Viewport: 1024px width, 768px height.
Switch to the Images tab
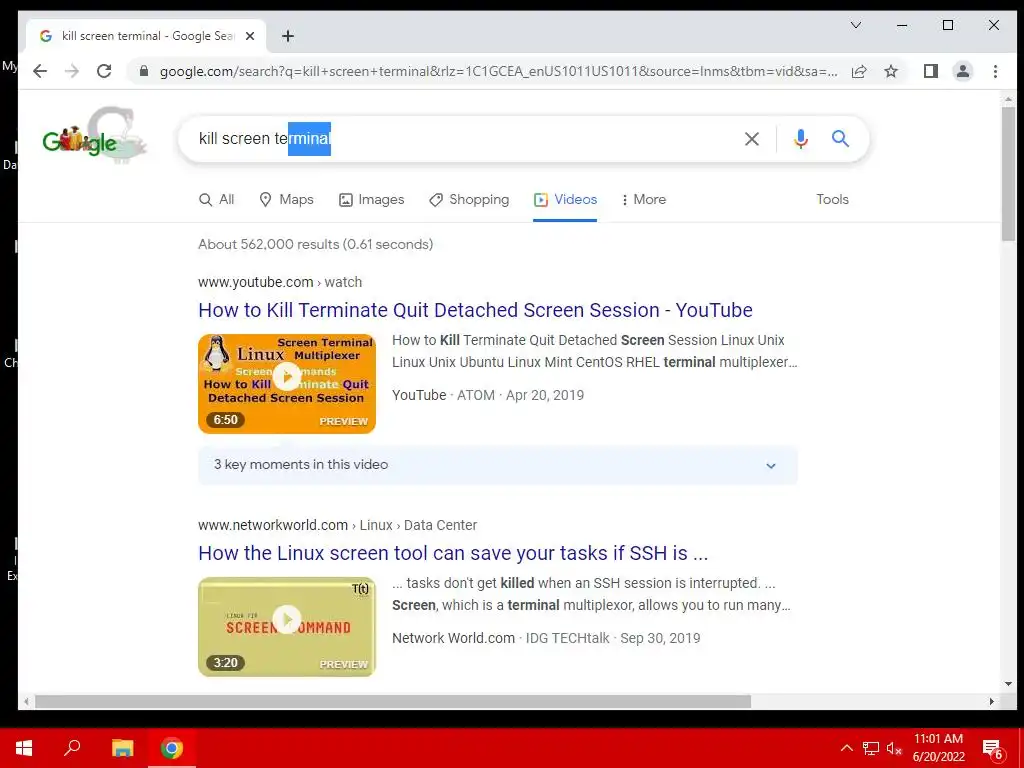(x=372, y=200)
